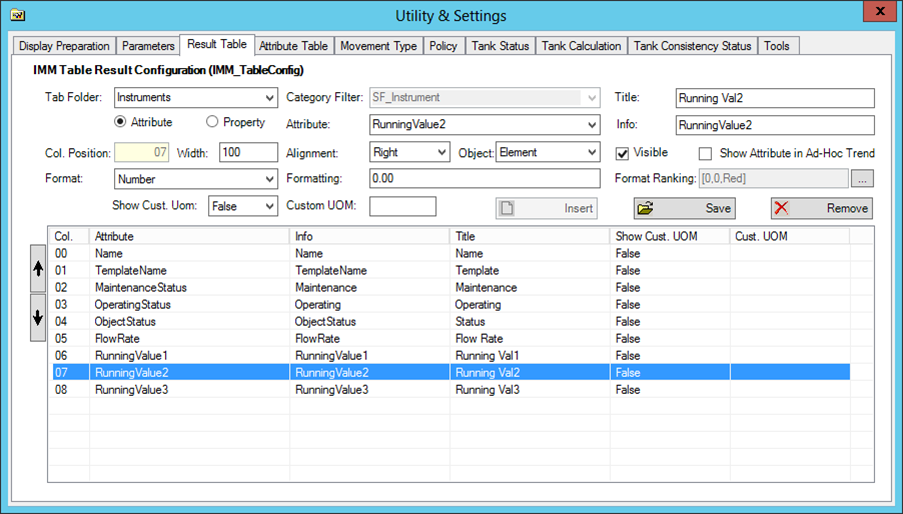
Task: Click the Format Ranking field
Action: 773,178
